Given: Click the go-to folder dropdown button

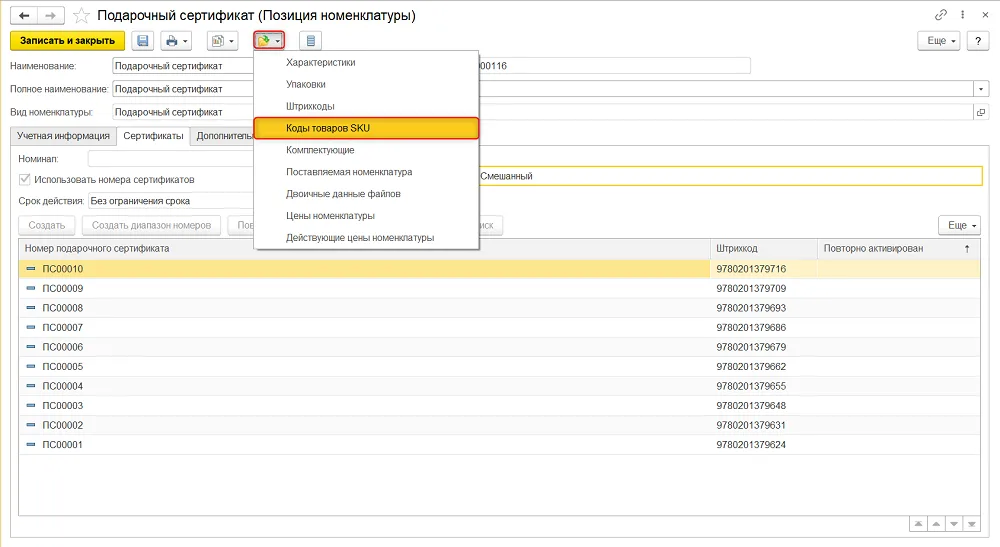Looking at the screenshot, I should coord(268,41).
